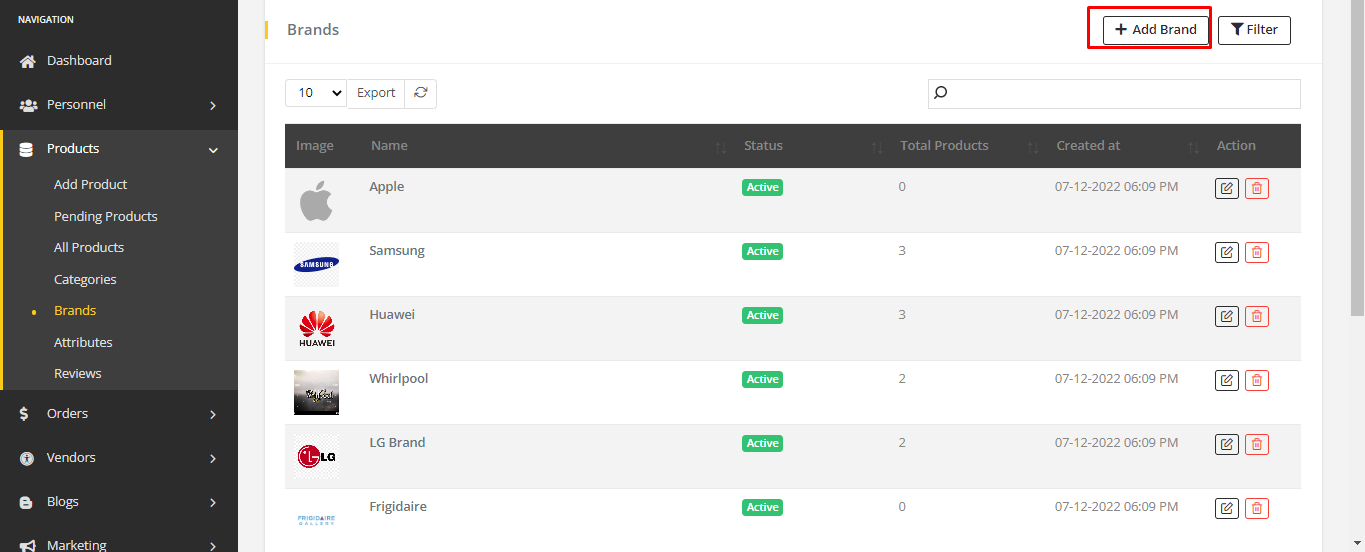Expand the Marketing menu chevron

[x=213, y=546]
